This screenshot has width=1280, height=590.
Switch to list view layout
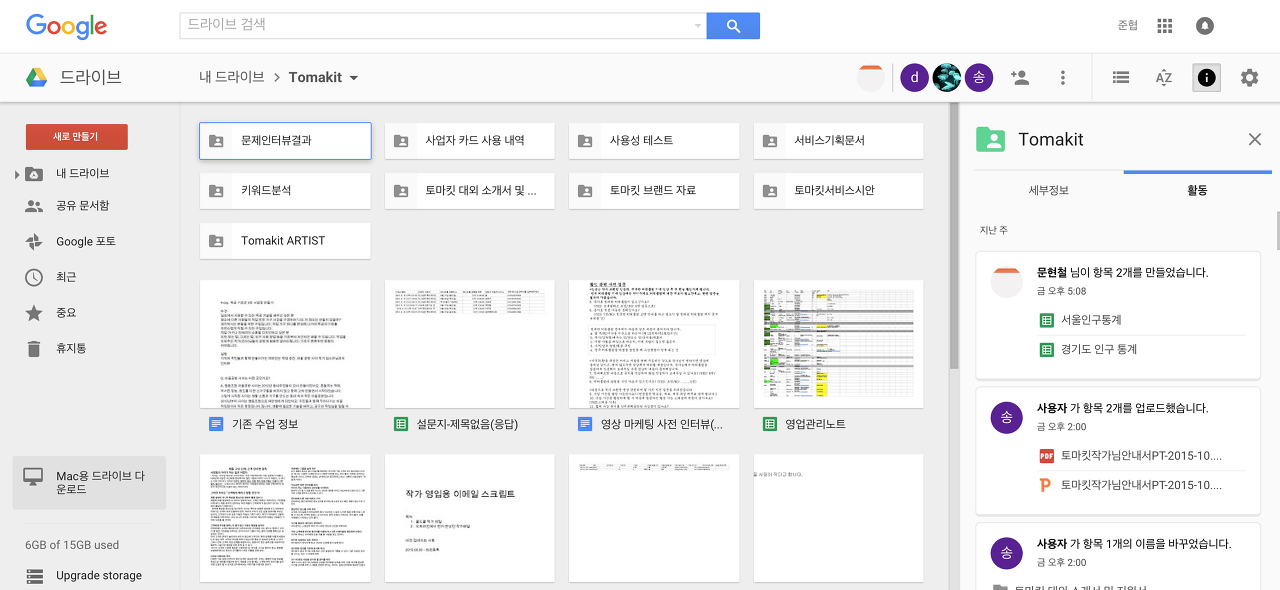coord(1121,77)
